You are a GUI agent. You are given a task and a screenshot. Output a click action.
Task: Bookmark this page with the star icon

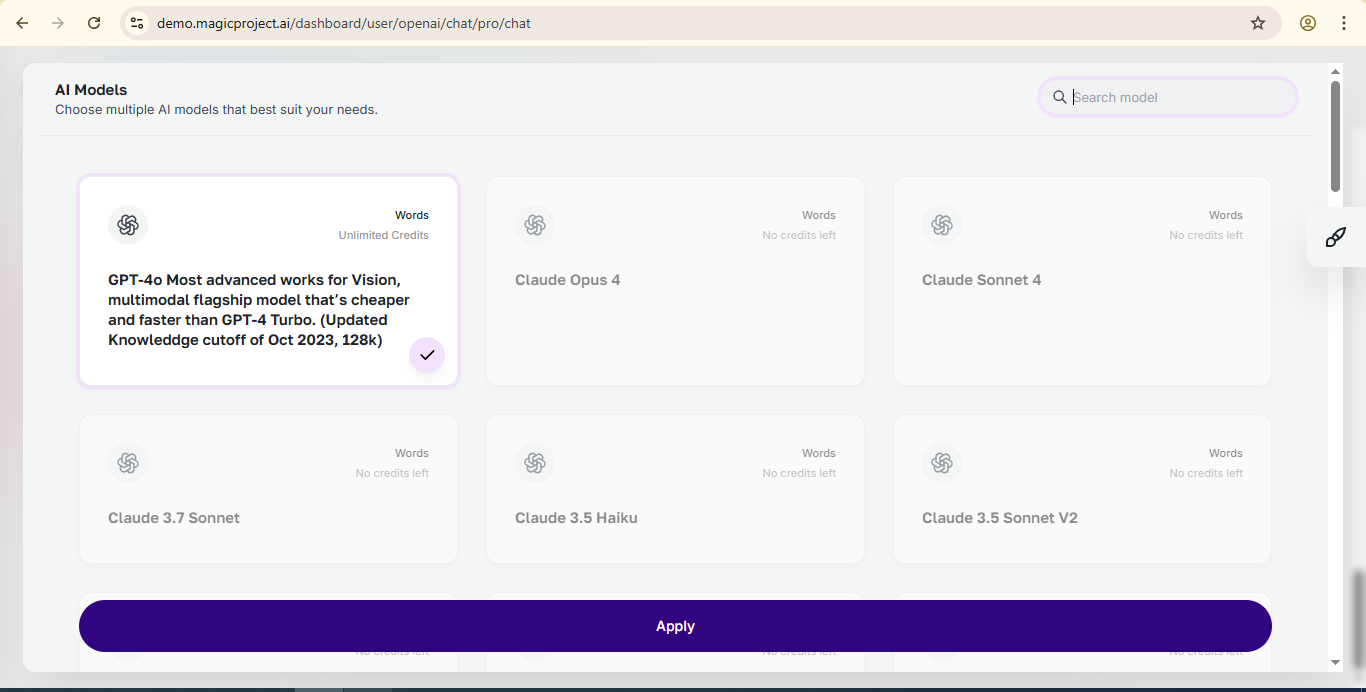1258,23
